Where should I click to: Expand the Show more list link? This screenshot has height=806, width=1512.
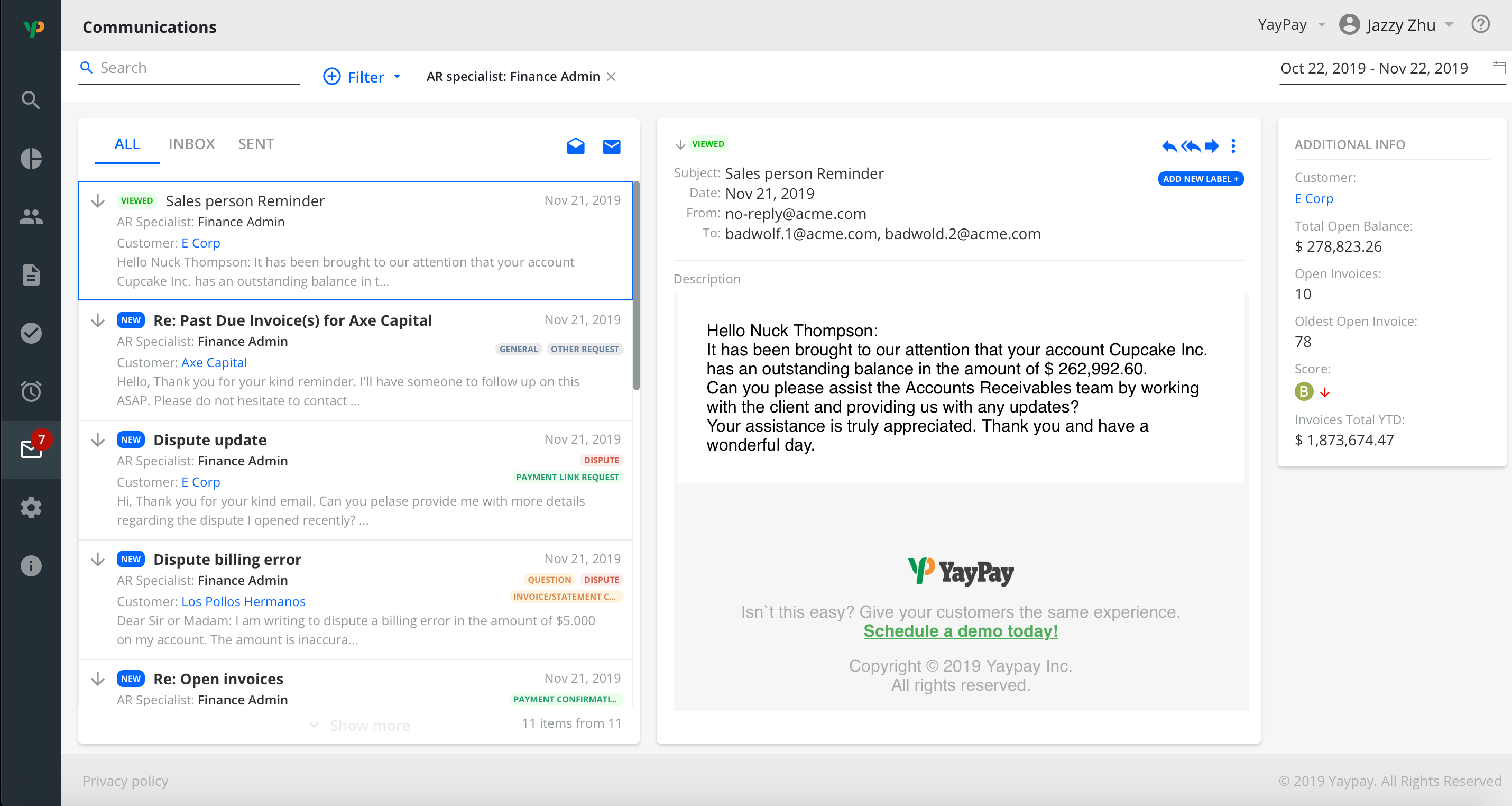360,726
